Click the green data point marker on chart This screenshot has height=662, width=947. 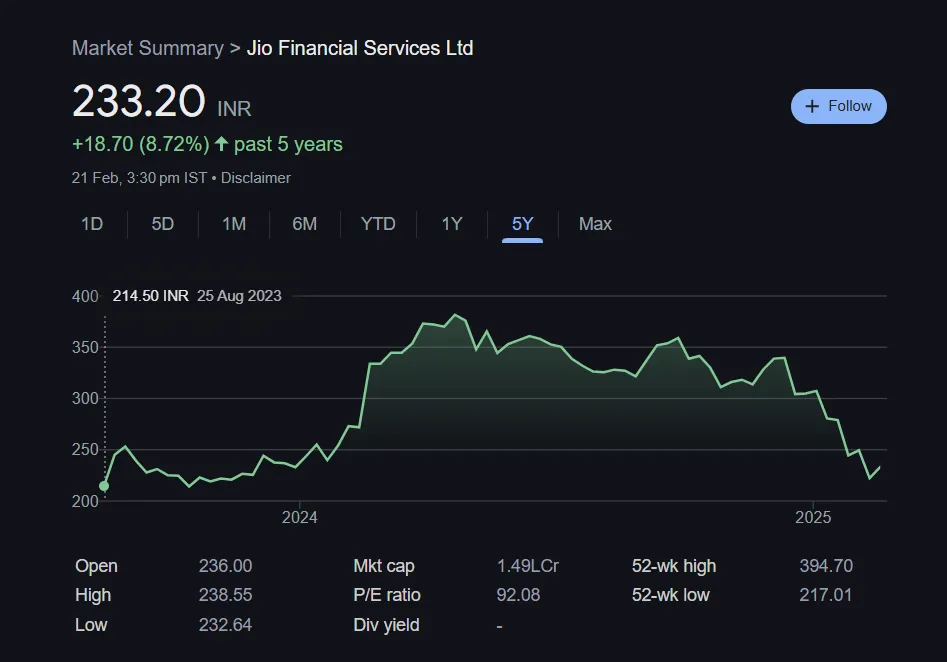pos(104,486)
